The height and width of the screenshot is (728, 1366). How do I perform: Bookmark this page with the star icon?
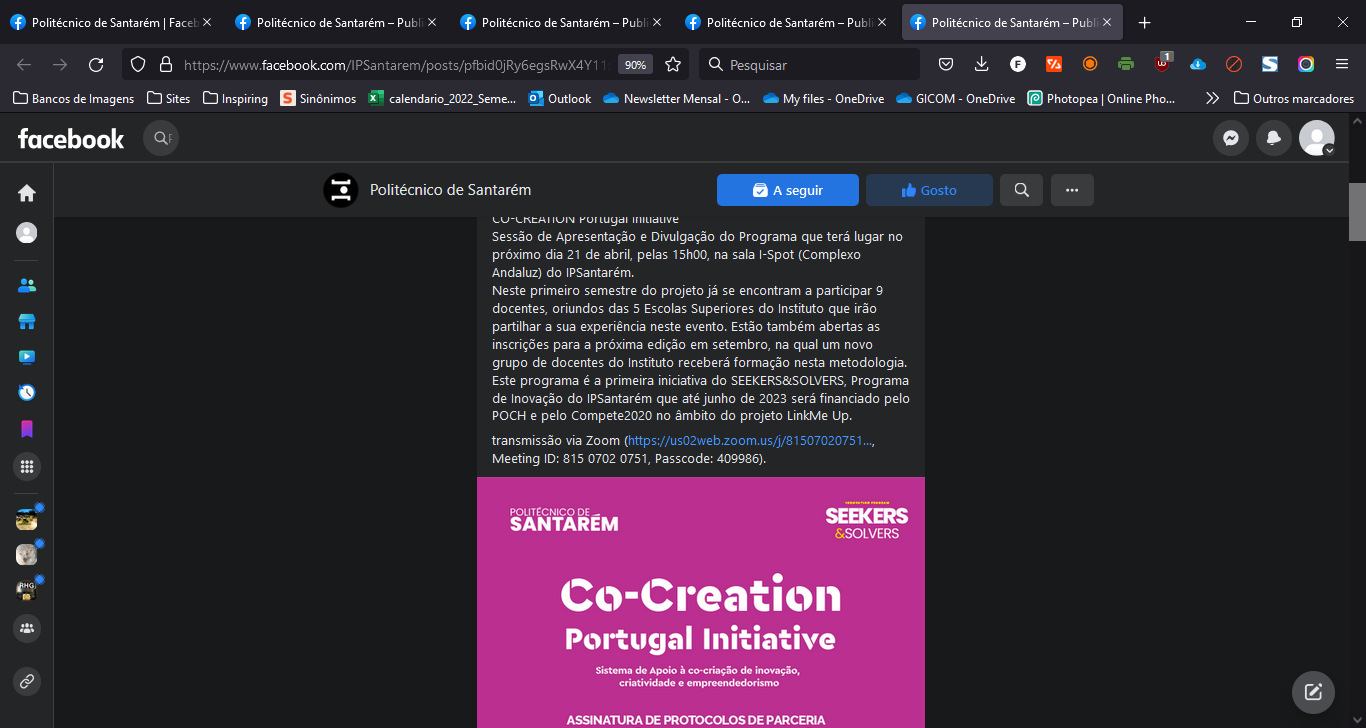click(673, 65)
